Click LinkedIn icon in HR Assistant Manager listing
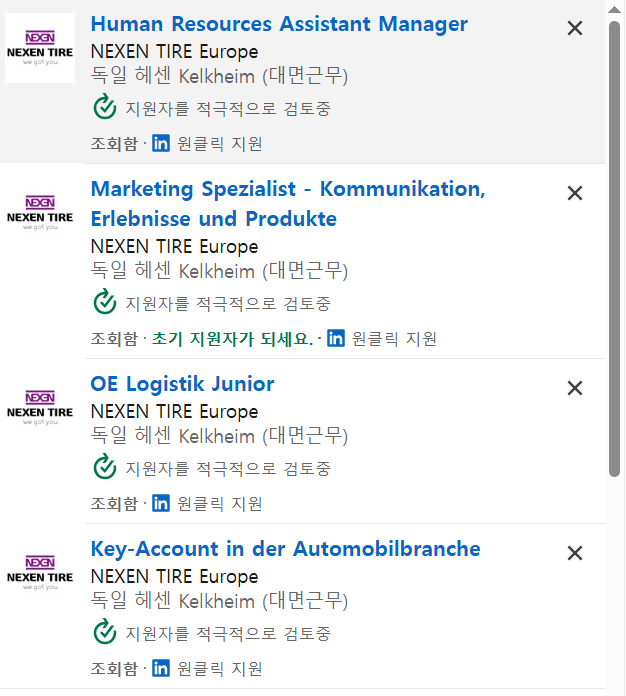Image resolution: width=626 pixels, height=696 pixels. pos(161,143)
